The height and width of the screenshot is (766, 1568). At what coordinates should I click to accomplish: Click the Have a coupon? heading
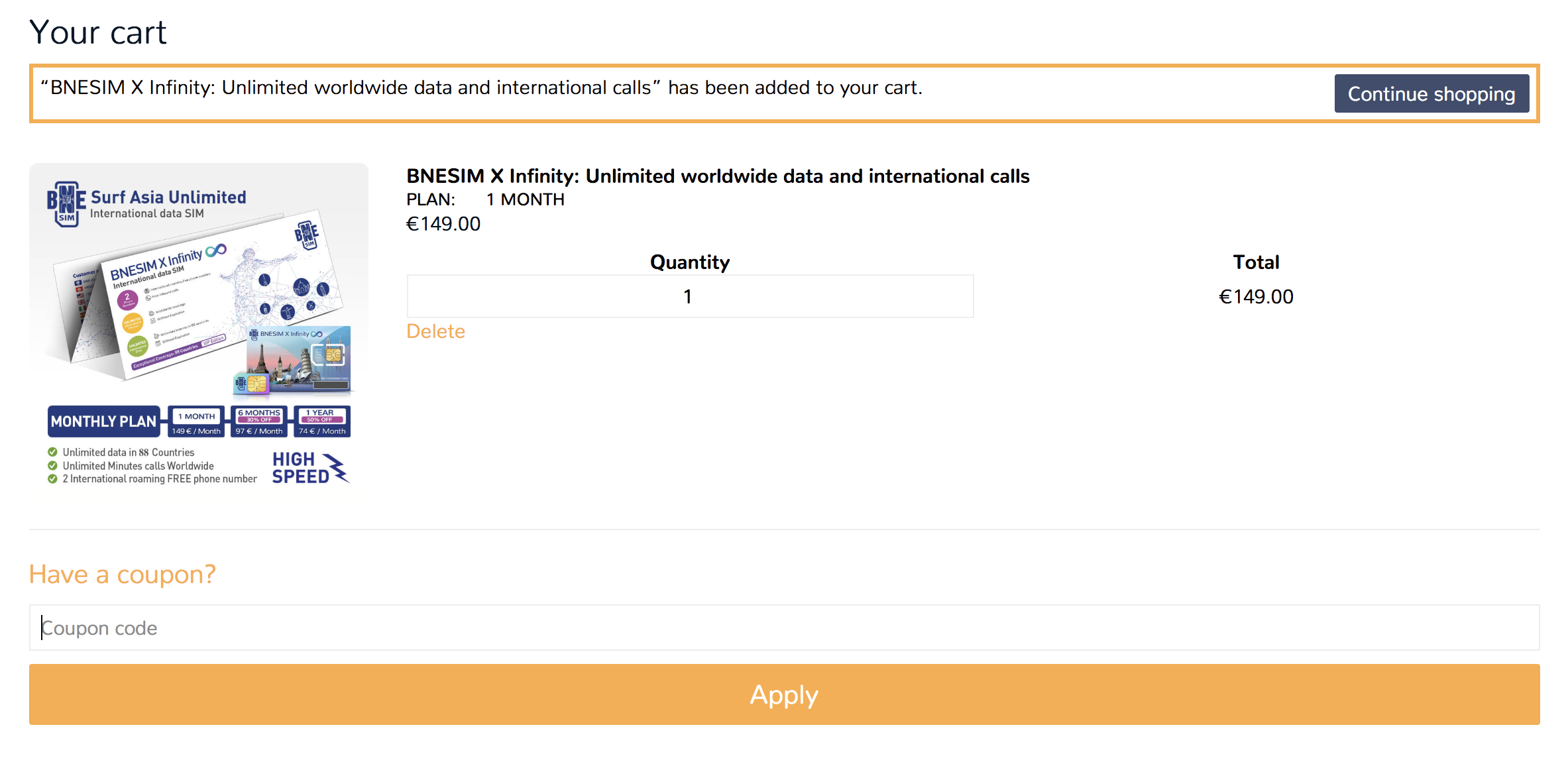[x=123, y=574]
